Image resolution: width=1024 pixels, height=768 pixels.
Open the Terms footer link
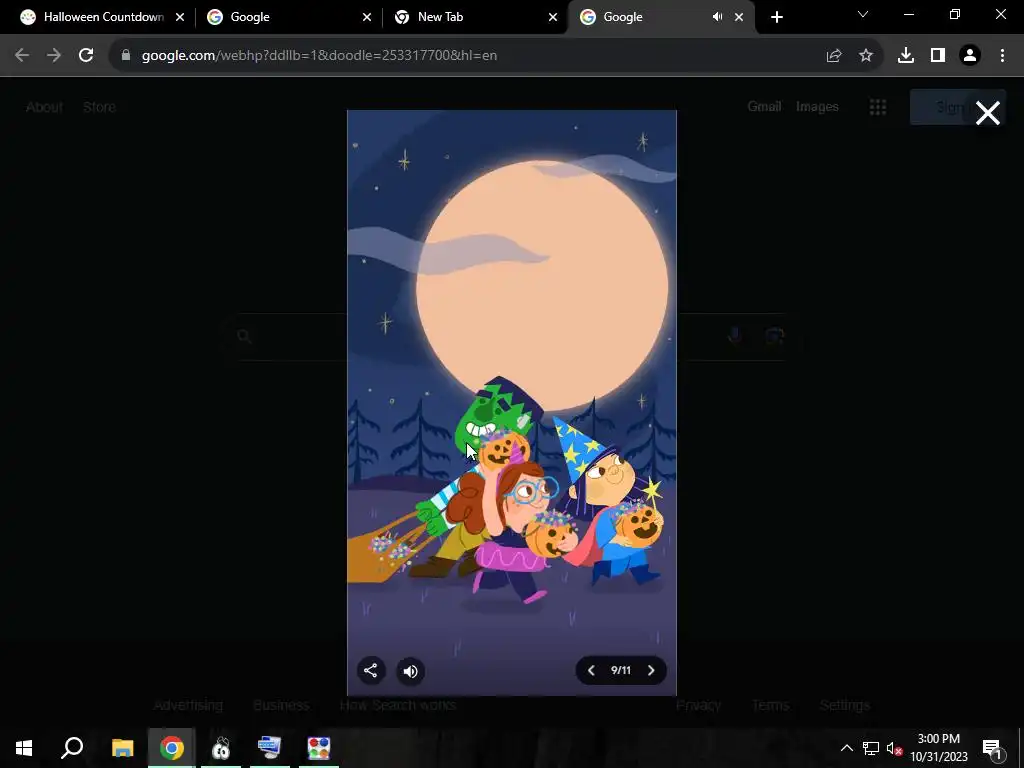pyautogui.click(x=771, y=705)
